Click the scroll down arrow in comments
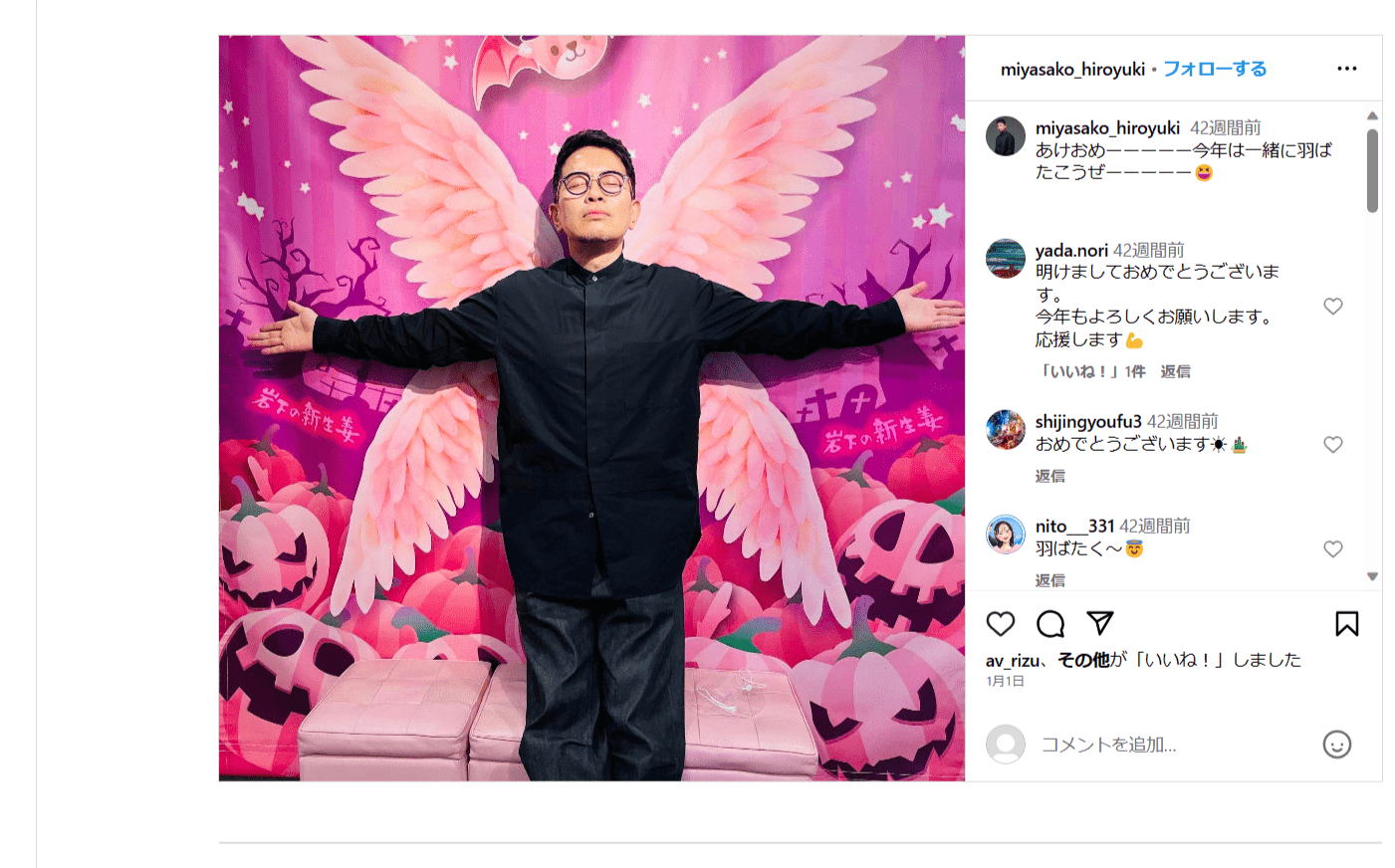 (x=1372, y=576)
